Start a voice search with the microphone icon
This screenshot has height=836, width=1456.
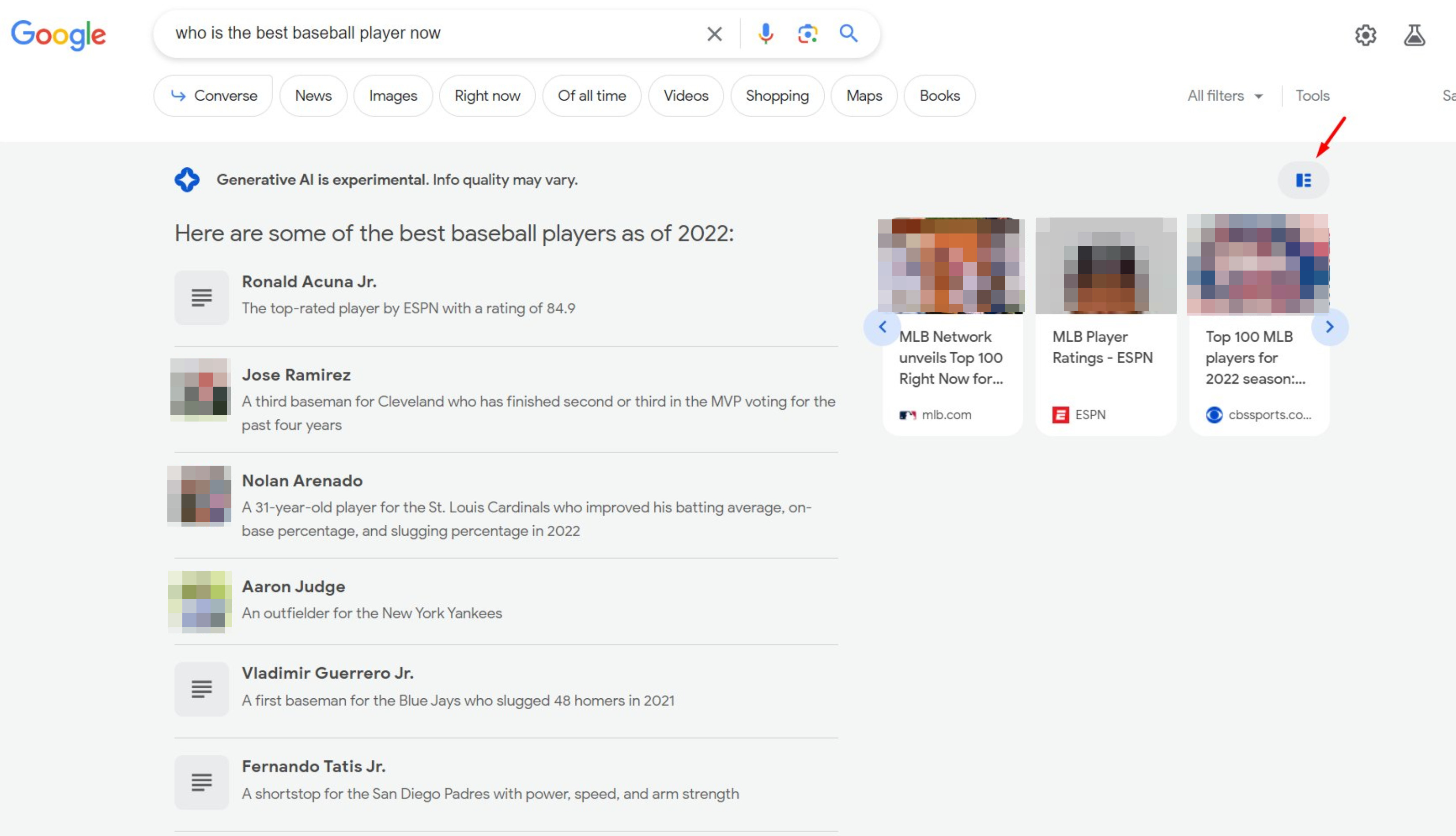coord(766,33)
